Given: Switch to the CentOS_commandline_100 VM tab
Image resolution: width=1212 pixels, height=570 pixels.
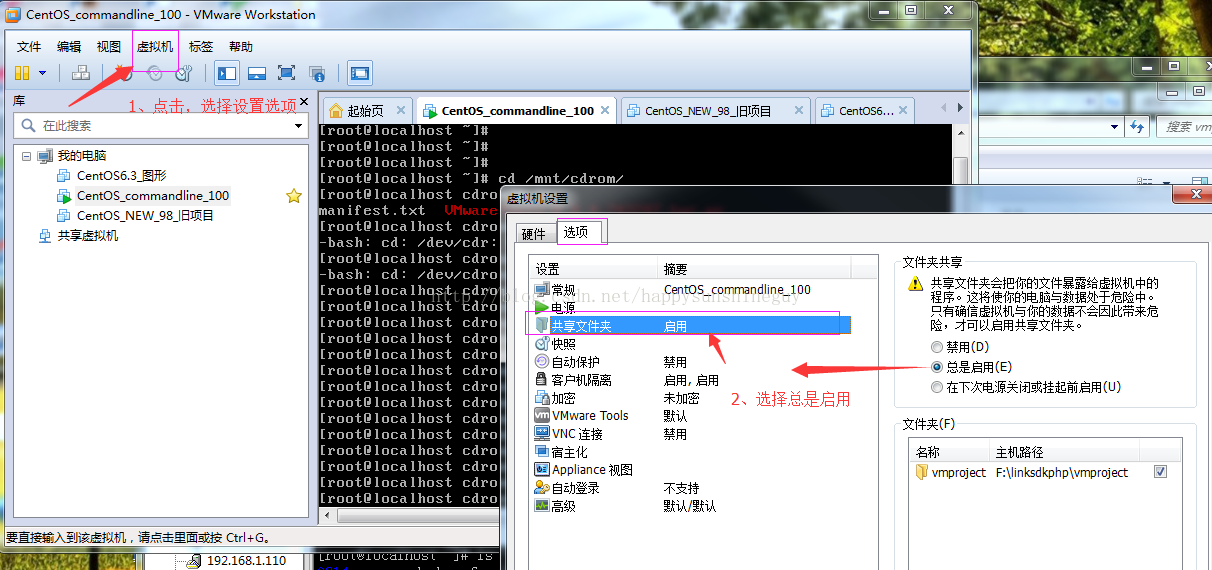Looking at the screenshot, I should 517,111.
